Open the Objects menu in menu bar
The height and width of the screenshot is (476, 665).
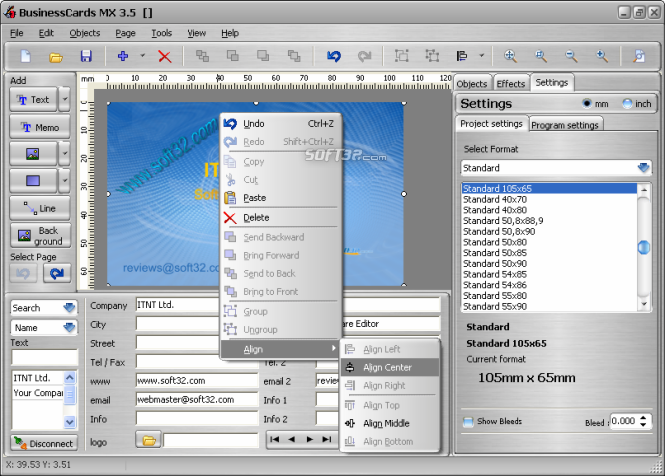[x=85, y=33]
